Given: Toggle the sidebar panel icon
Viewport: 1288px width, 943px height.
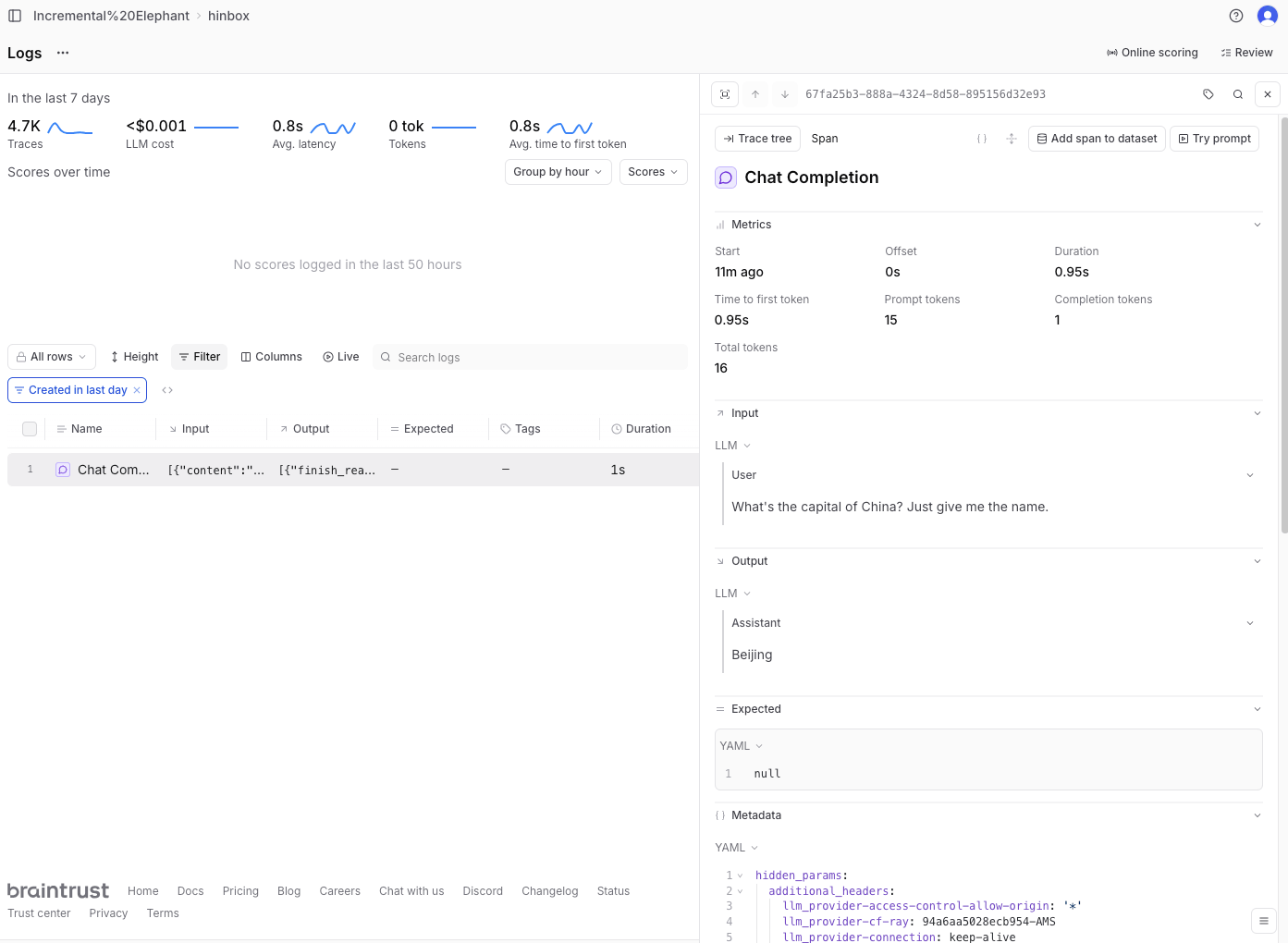Looking at the screenshot, I should (15, 16).
